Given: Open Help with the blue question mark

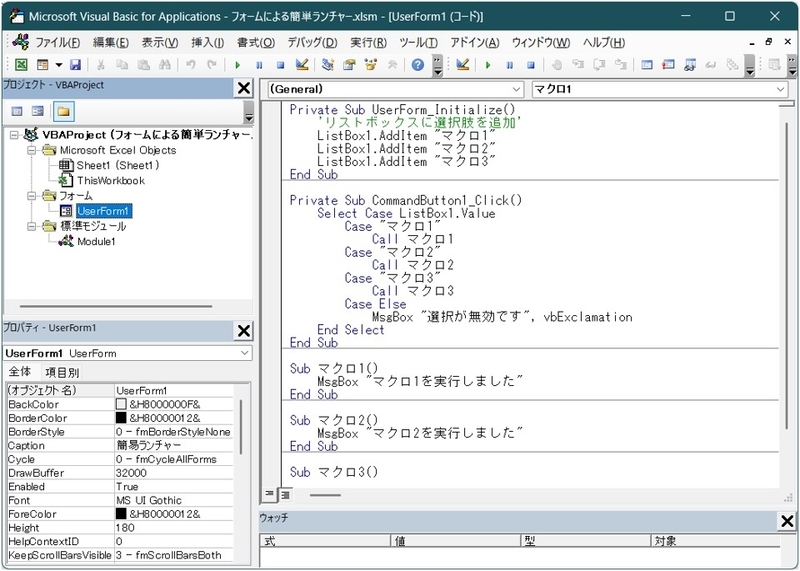Looking at the screenshot, I should tap(418, 65).
